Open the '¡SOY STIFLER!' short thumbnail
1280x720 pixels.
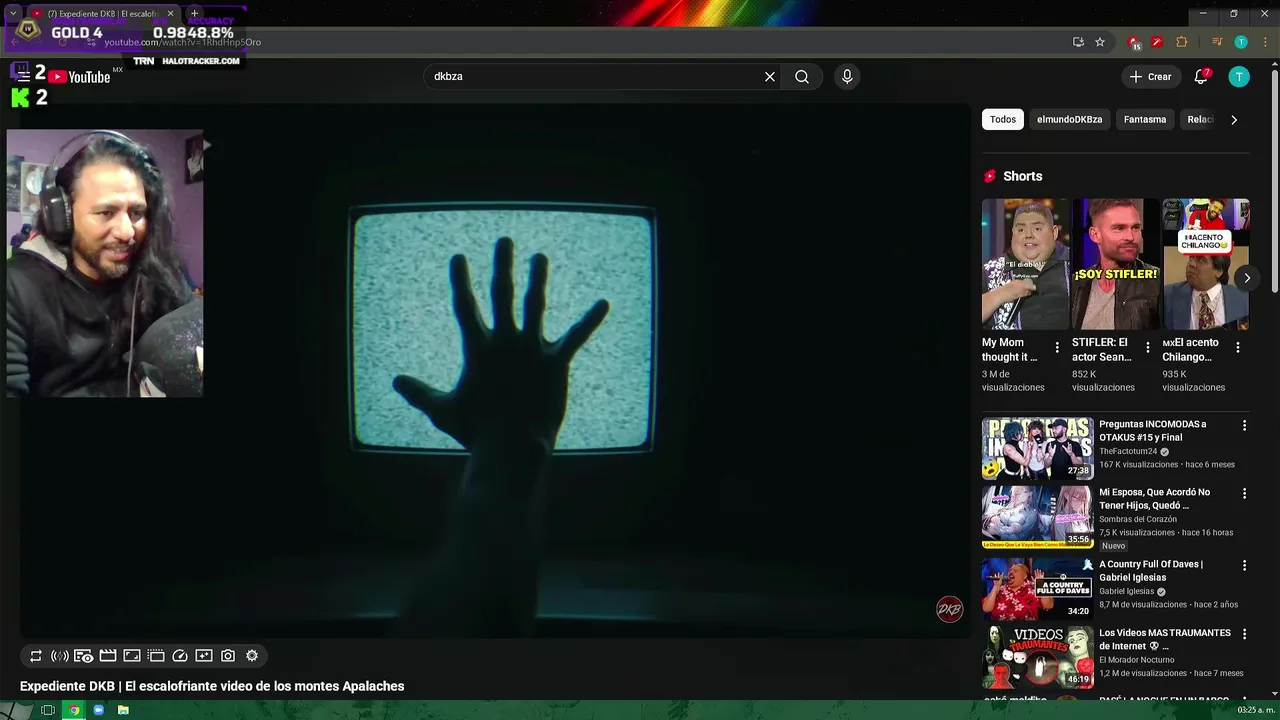pyautogui.click(x=1115, y=264)
